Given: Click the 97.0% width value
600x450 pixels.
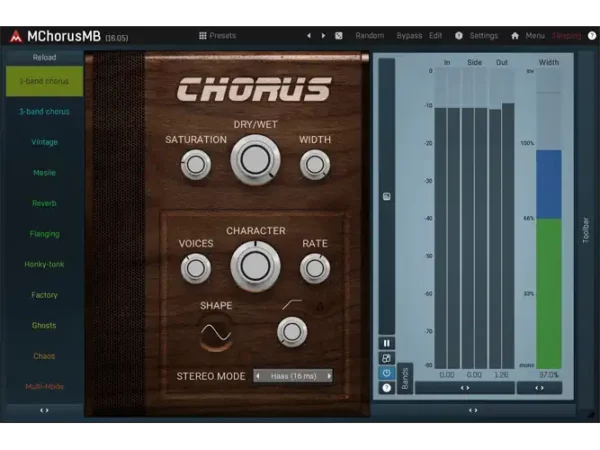Looking at the screenshot, I should click(549, 375).
